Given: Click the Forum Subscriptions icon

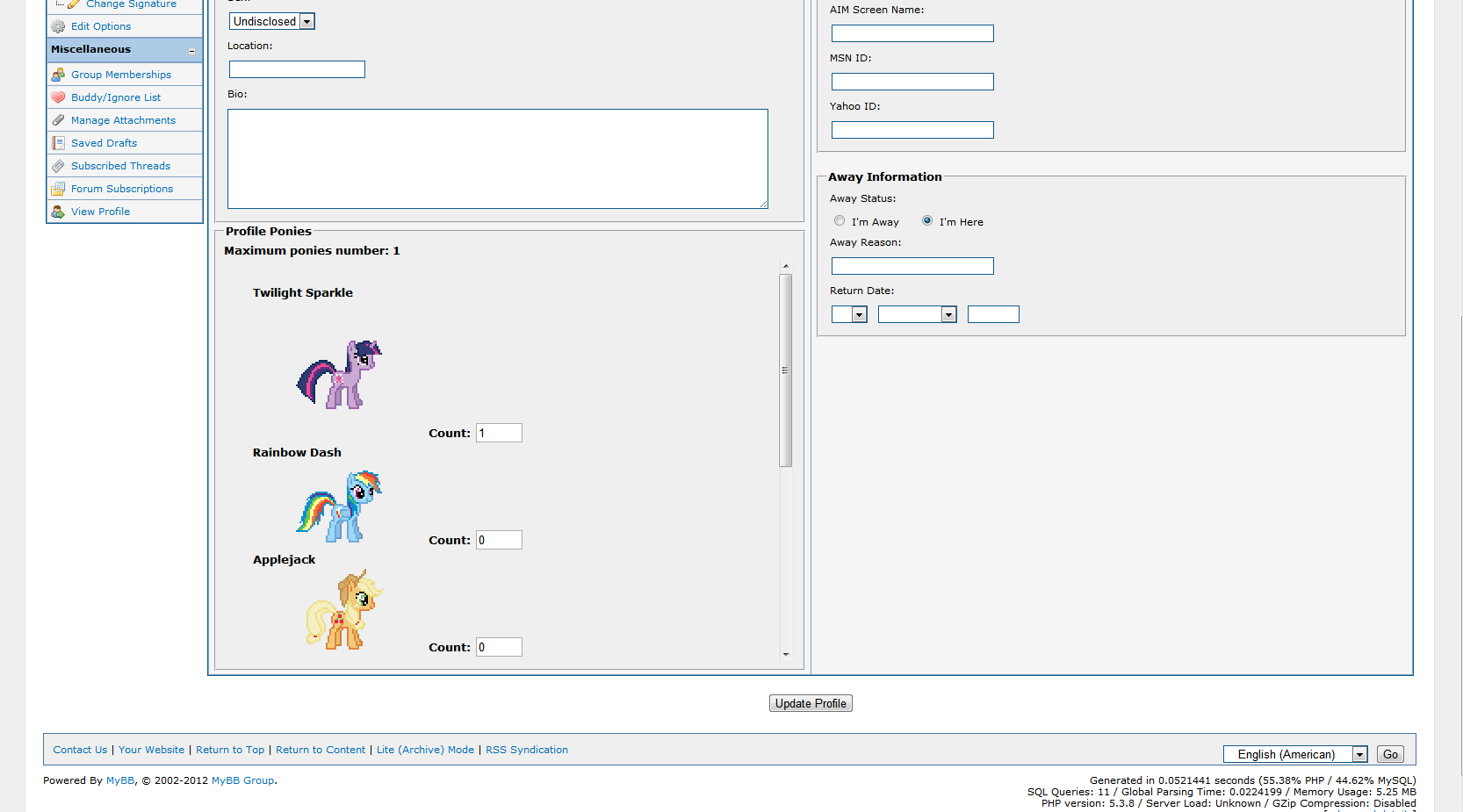Looking at the screenshot, I should coord(58,189).
